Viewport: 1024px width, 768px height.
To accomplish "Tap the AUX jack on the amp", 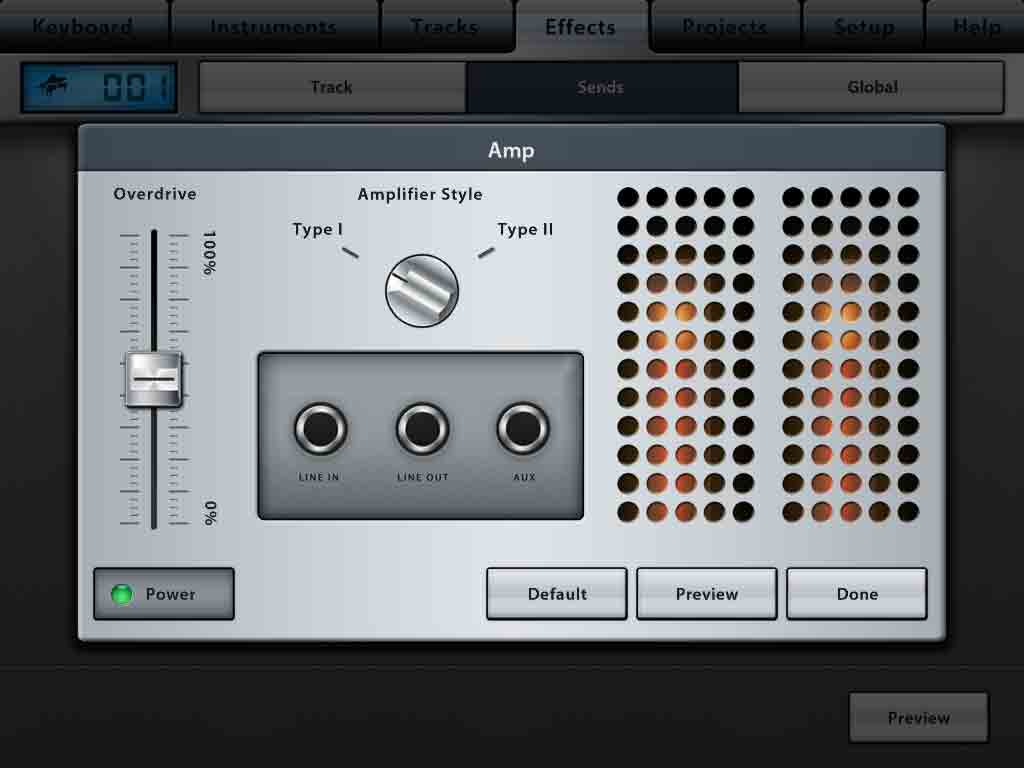I will [522, 430].
